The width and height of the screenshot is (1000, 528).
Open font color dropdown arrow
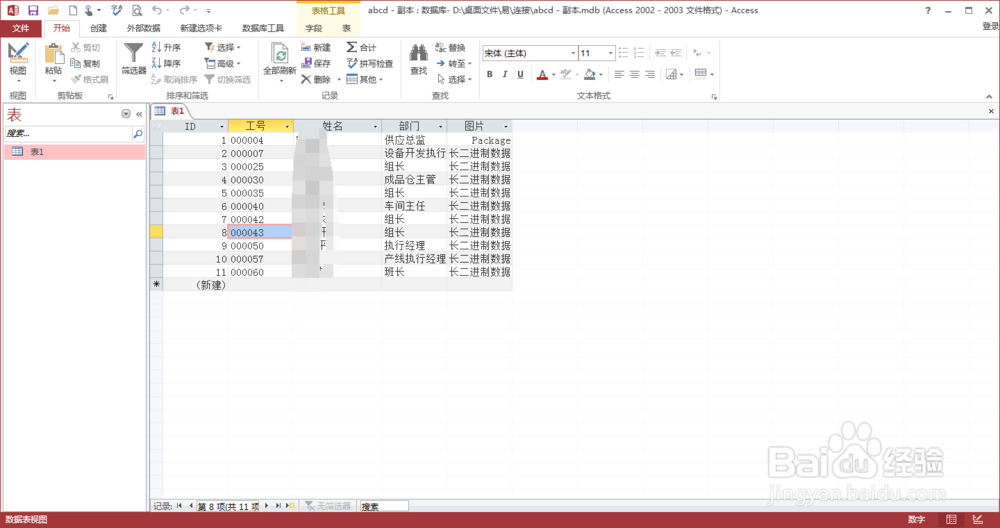click(x=554, y=75)
